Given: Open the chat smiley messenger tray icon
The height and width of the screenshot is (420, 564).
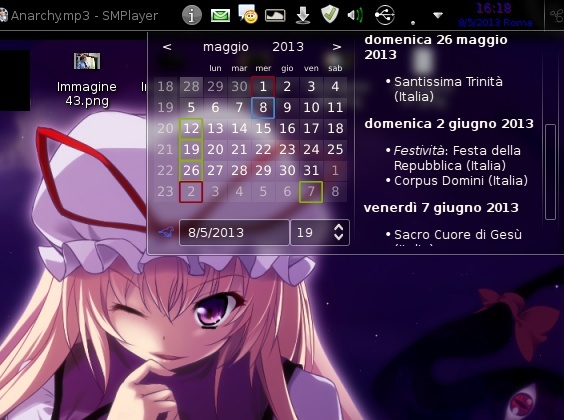Looking at the screenshot, I should [x=248, y=15].
